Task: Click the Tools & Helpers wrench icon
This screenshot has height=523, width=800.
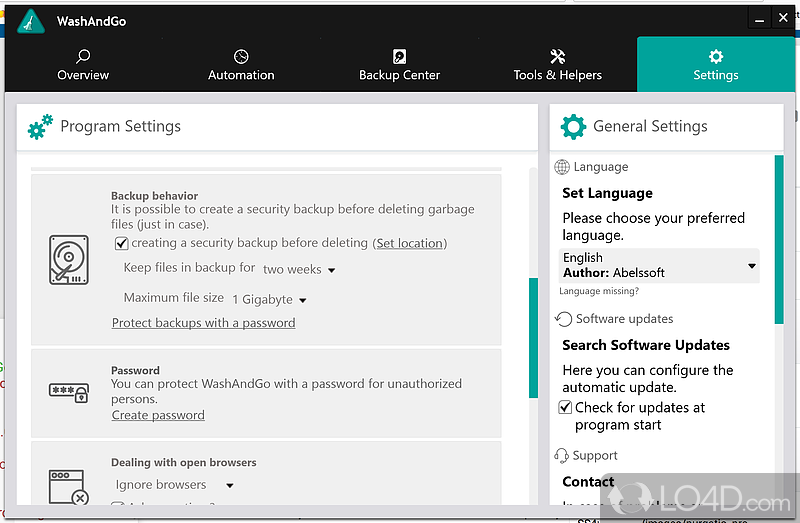Action: coord(557,56)
